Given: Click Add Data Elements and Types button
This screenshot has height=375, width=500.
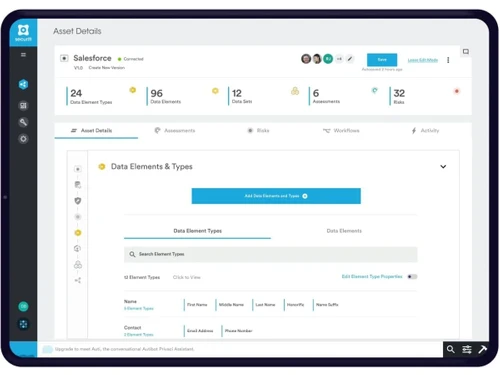Looking at the screenshot, I should tap(276, 196).
